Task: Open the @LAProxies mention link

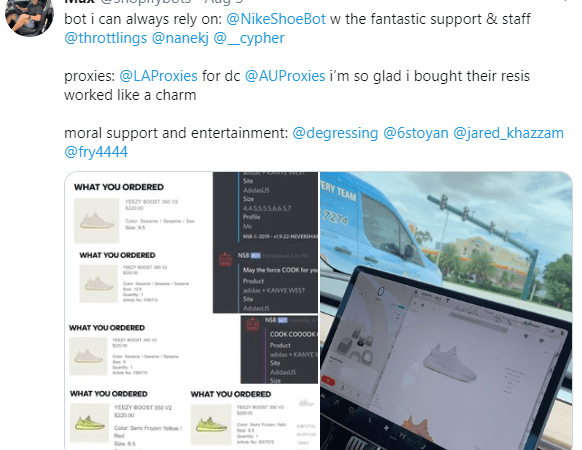Action: 158,76
